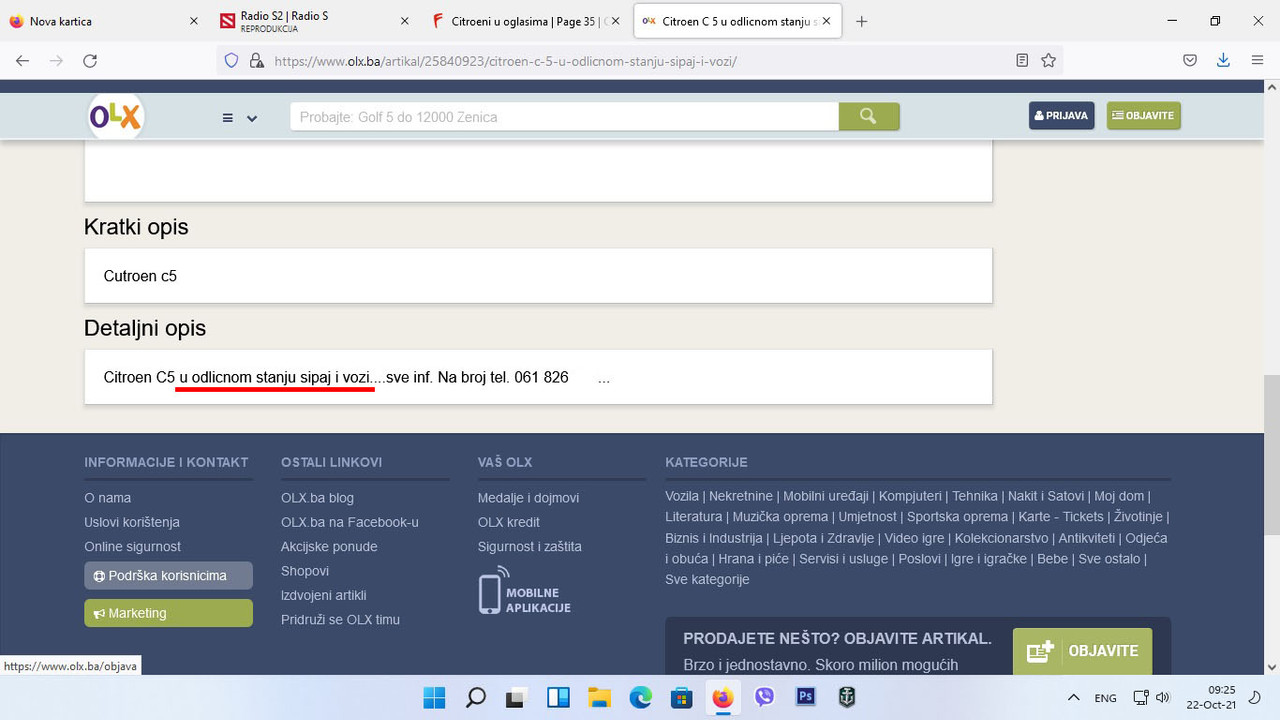Open the Akcijske ponude link
The height and width of the screenshot is (720, 1280).
[329, 547]
